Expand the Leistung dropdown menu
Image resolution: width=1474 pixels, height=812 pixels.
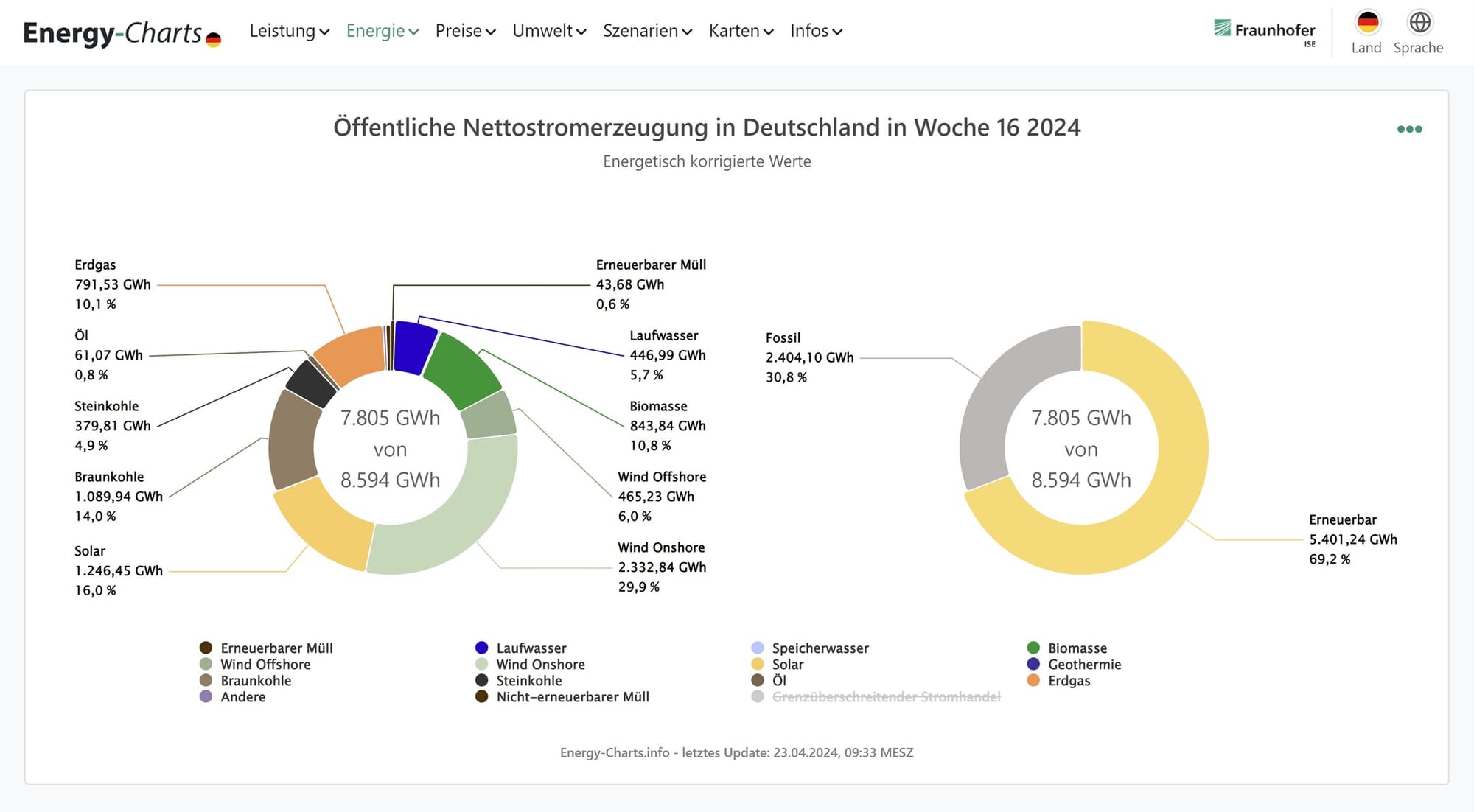coord(289,31)
